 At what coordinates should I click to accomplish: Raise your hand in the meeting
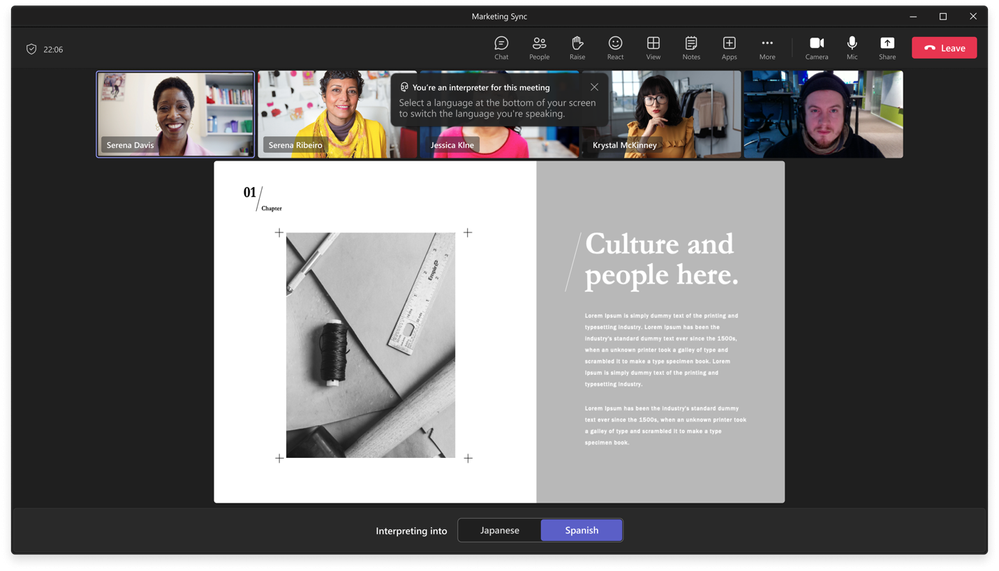[577, 47]
